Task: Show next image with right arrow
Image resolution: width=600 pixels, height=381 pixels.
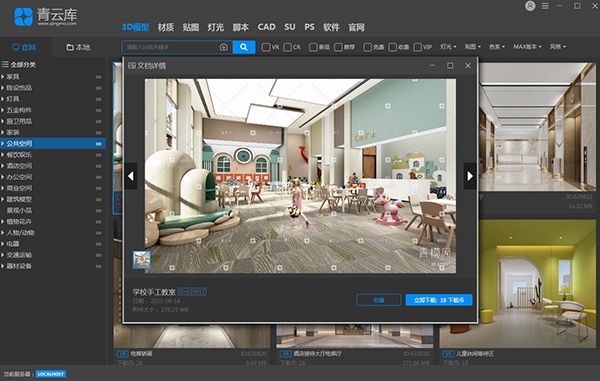Action: [470, 176]
